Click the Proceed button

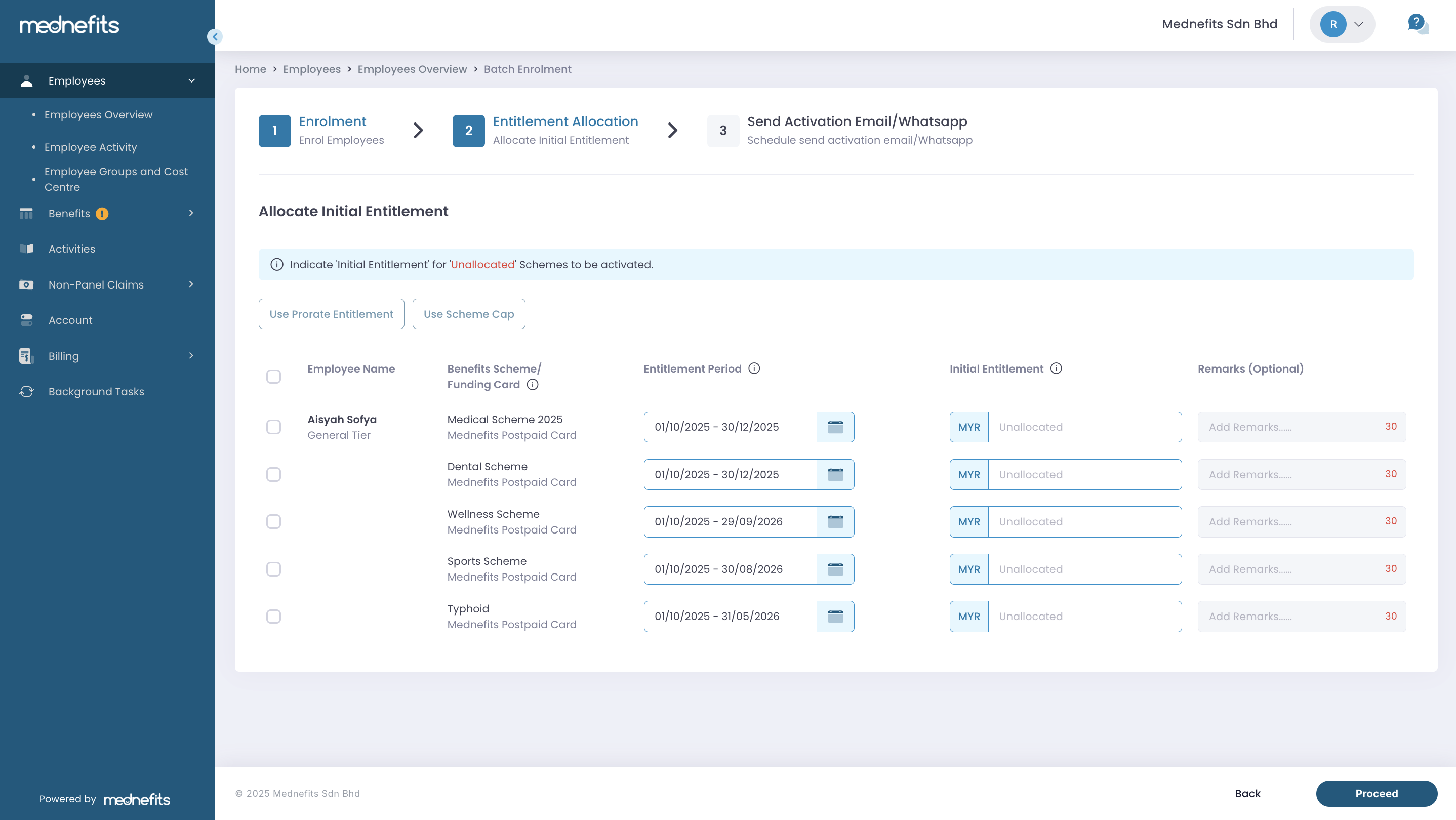pyautogui.click(x=1376, y=793)
